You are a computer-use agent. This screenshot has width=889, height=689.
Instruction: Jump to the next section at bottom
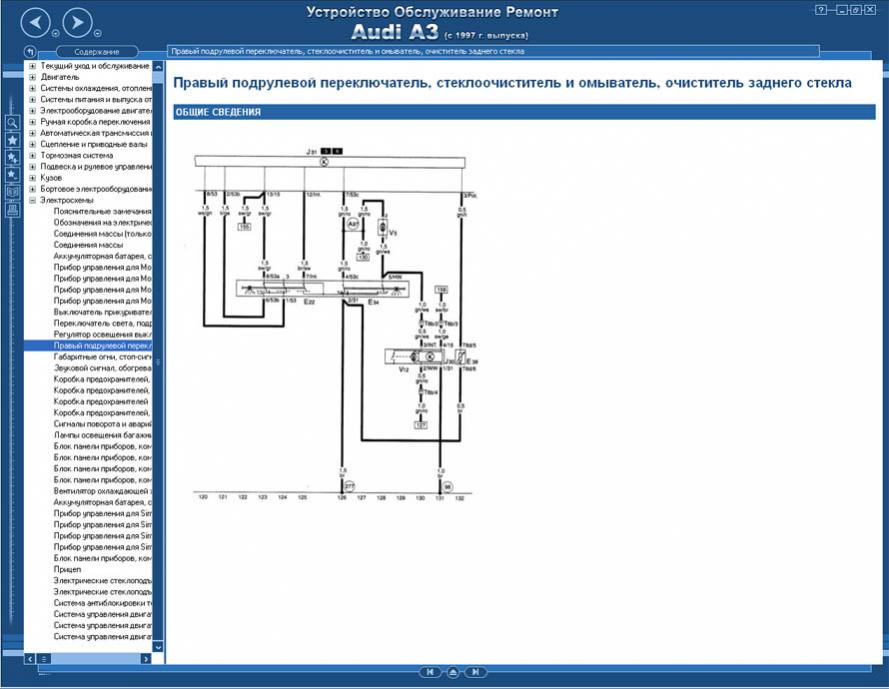coord(476,672)
